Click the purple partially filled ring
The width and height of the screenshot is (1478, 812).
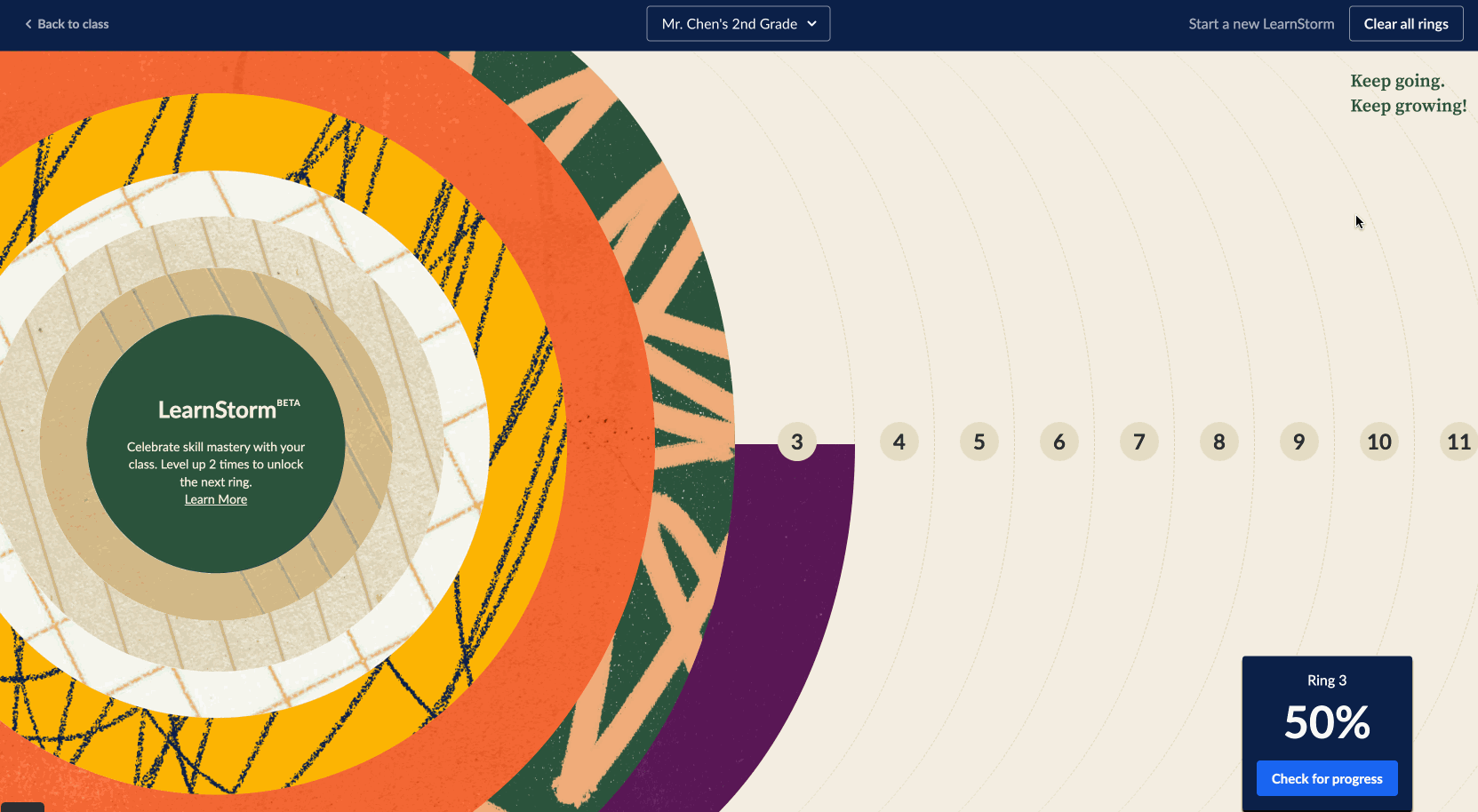tap(782, 577)
